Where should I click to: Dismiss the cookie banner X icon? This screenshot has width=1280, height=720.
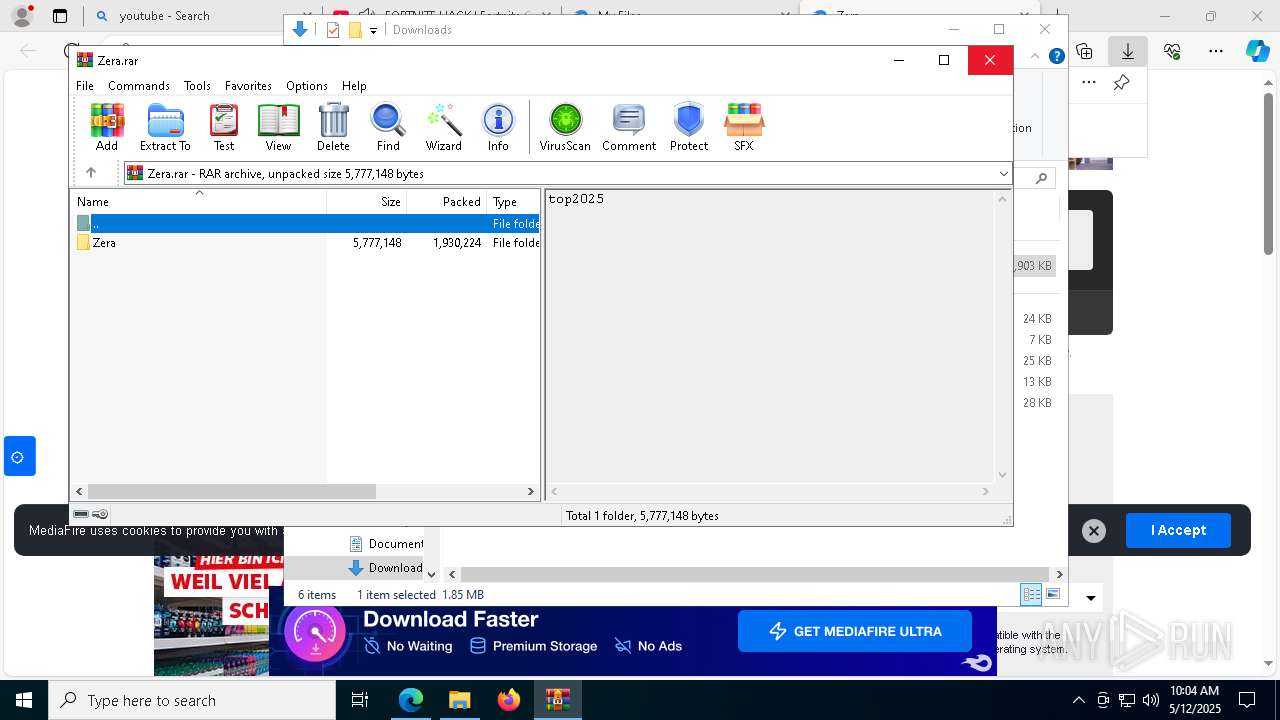1094,531
